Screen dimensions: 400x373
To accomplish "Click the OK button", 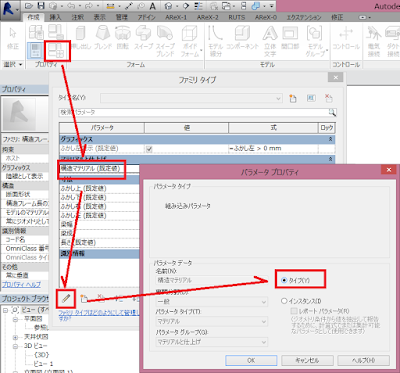I will coord(251,360).
